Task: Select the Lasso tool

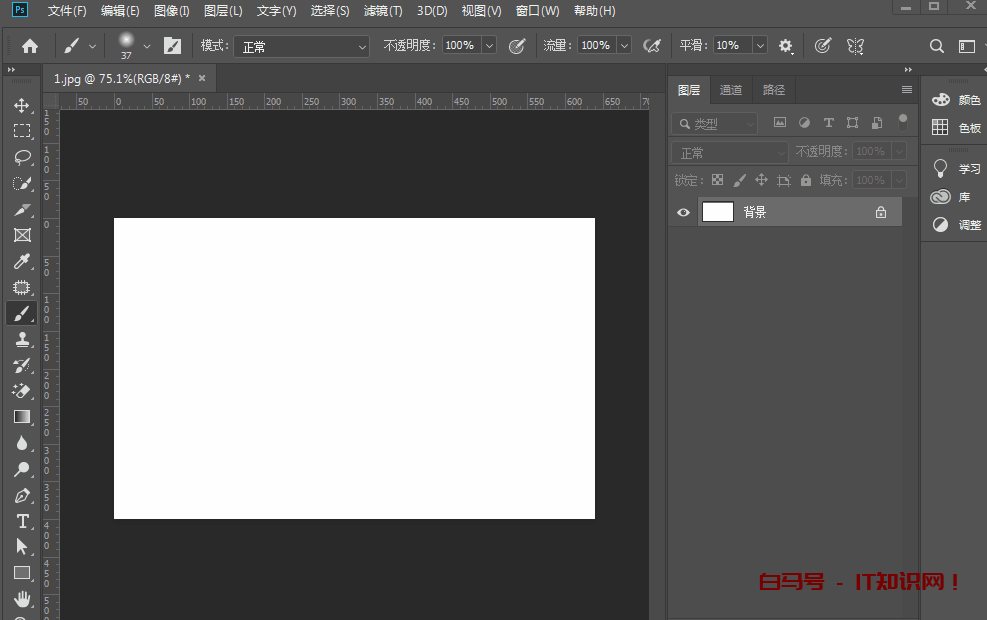Action: tap(21, 157)
